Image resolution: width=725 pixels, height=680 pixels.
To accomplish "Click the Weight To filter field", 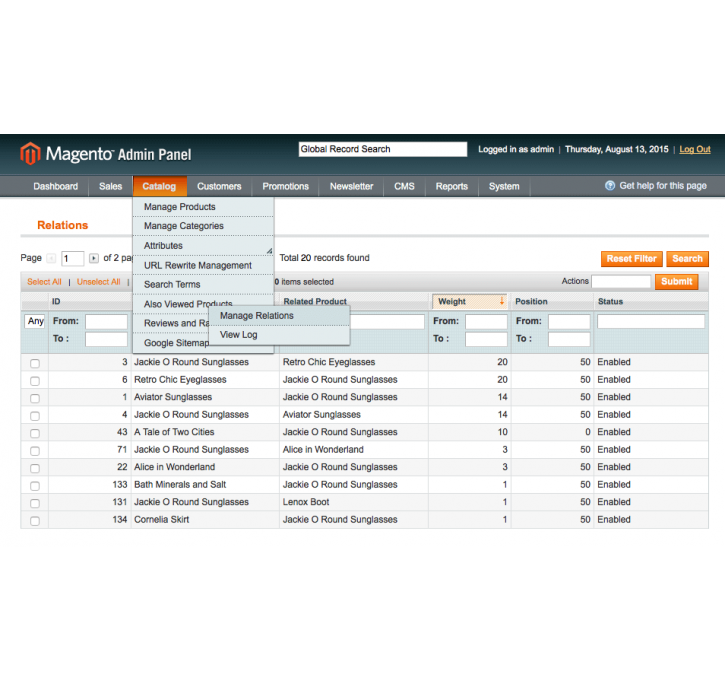I will 486,339.
